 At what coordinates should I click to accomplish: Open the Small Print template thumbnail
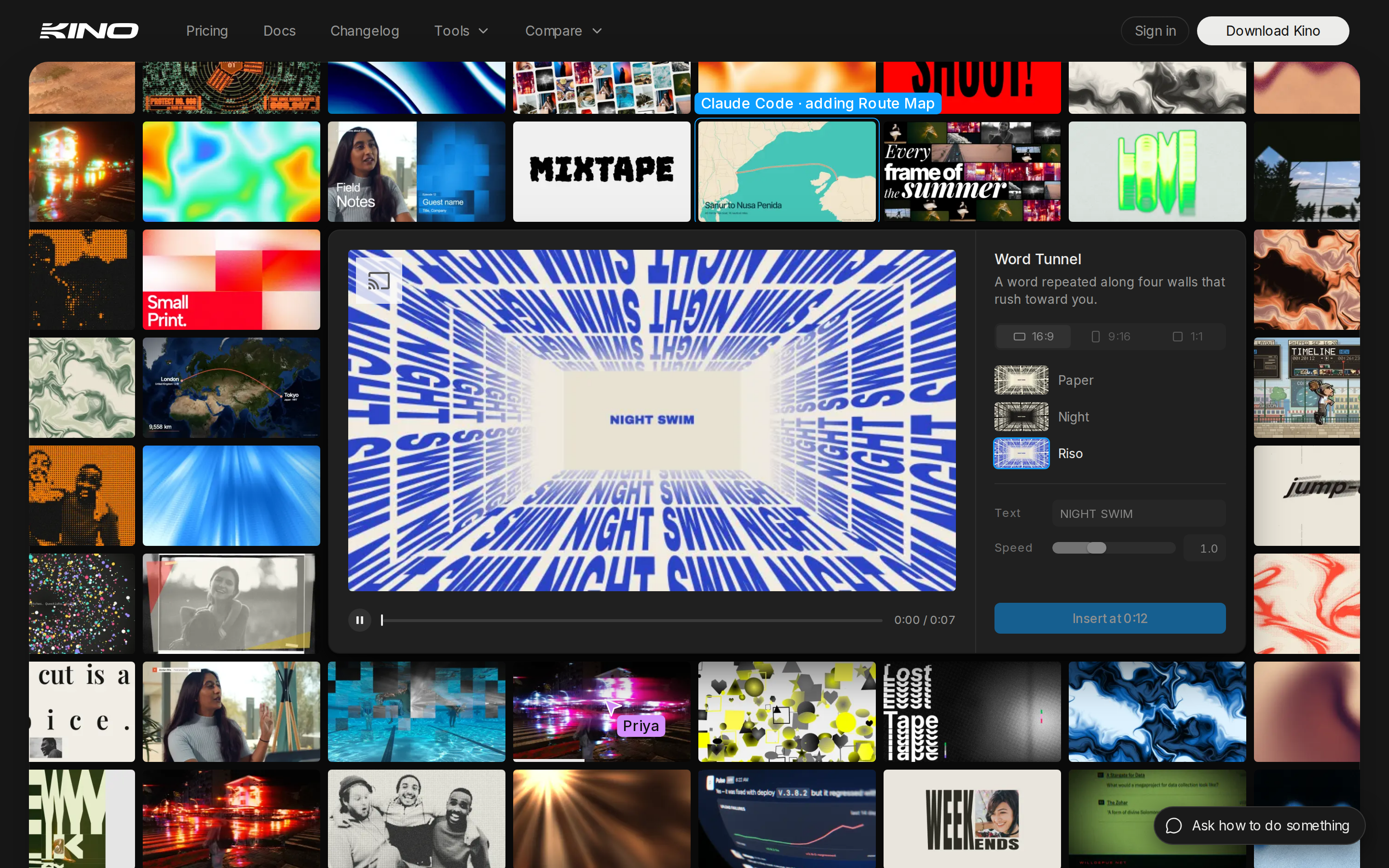[231, 280]
